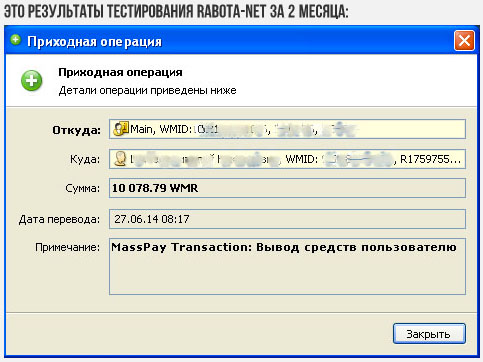Click the Сумма field showing 10 078.79 WMR
Viewport: 483px width, 362px height.
coord(287,188)
